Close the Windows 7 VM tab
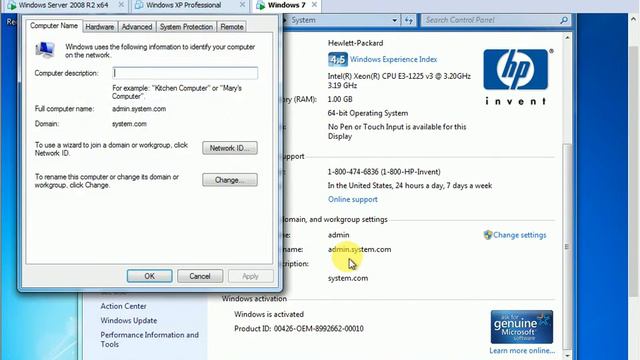 click(x=314, y=5)
